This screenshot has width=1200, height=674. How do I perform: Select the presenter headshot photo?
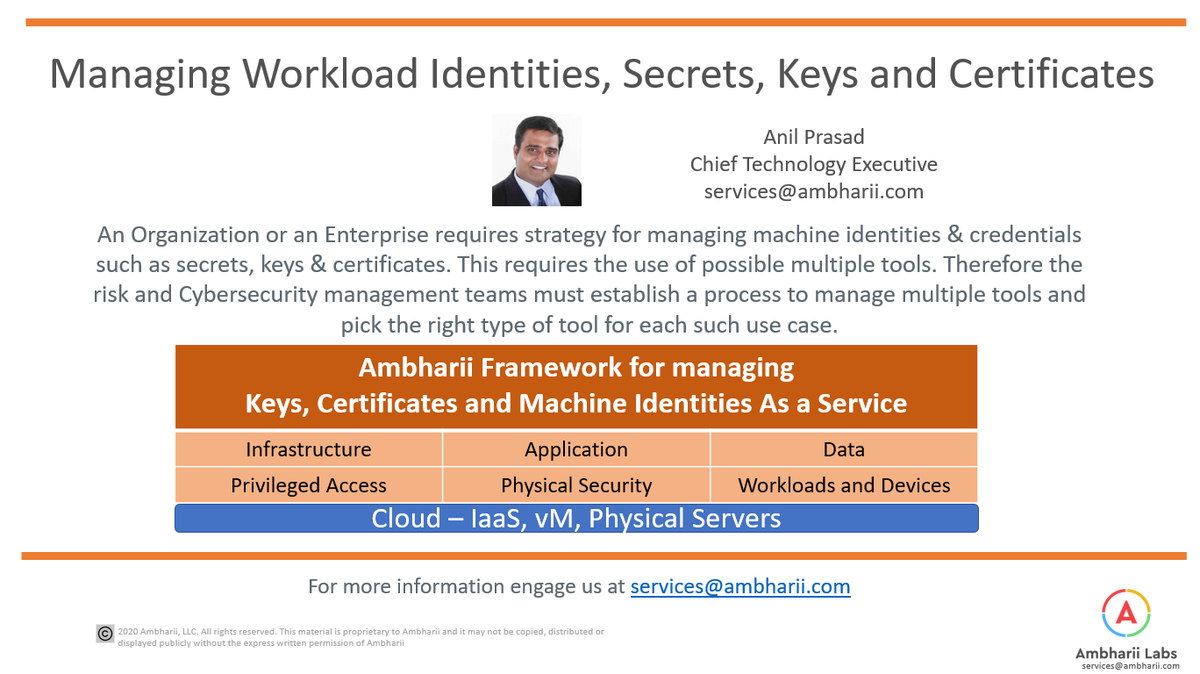[x=537, y=160]
